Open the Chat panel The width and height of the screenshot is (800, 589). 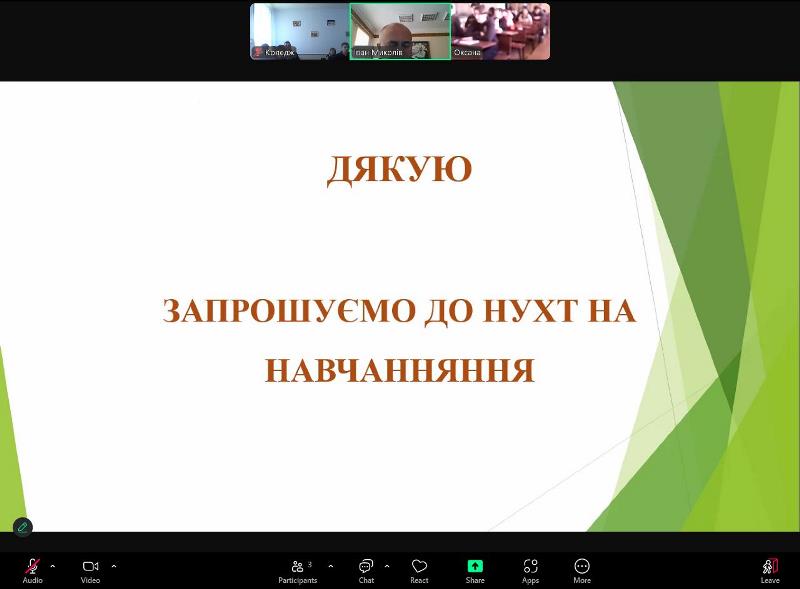(364, 566)
